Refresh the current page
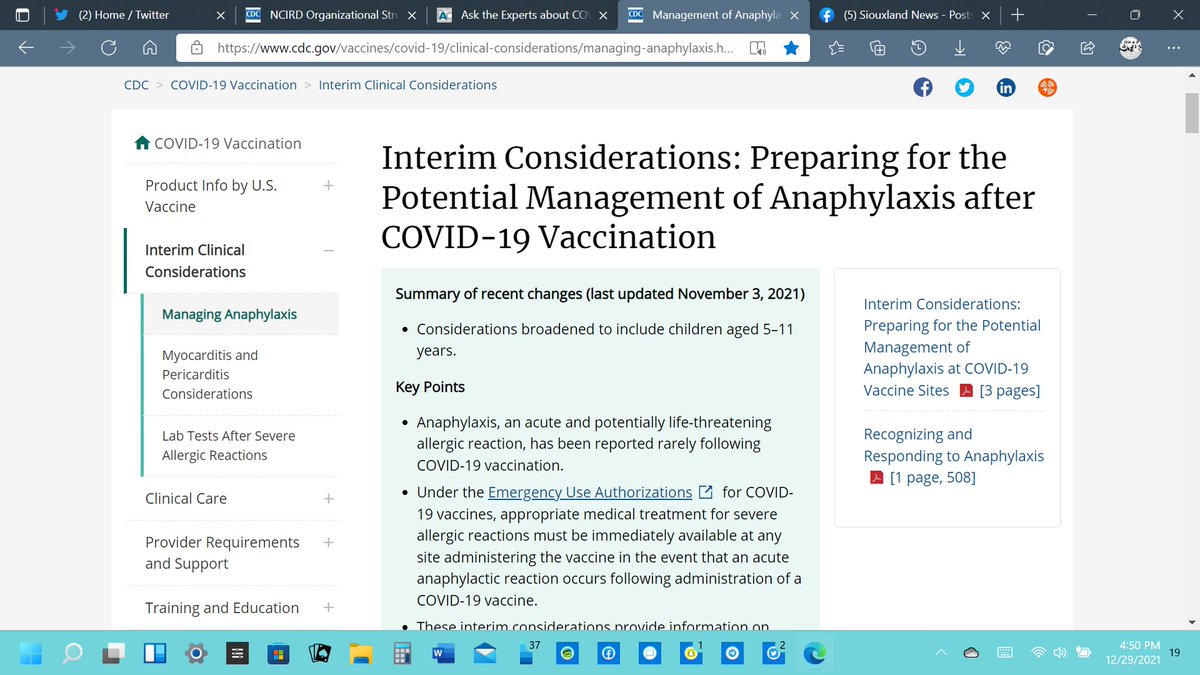1200x675 pixels. pos(108,47)
